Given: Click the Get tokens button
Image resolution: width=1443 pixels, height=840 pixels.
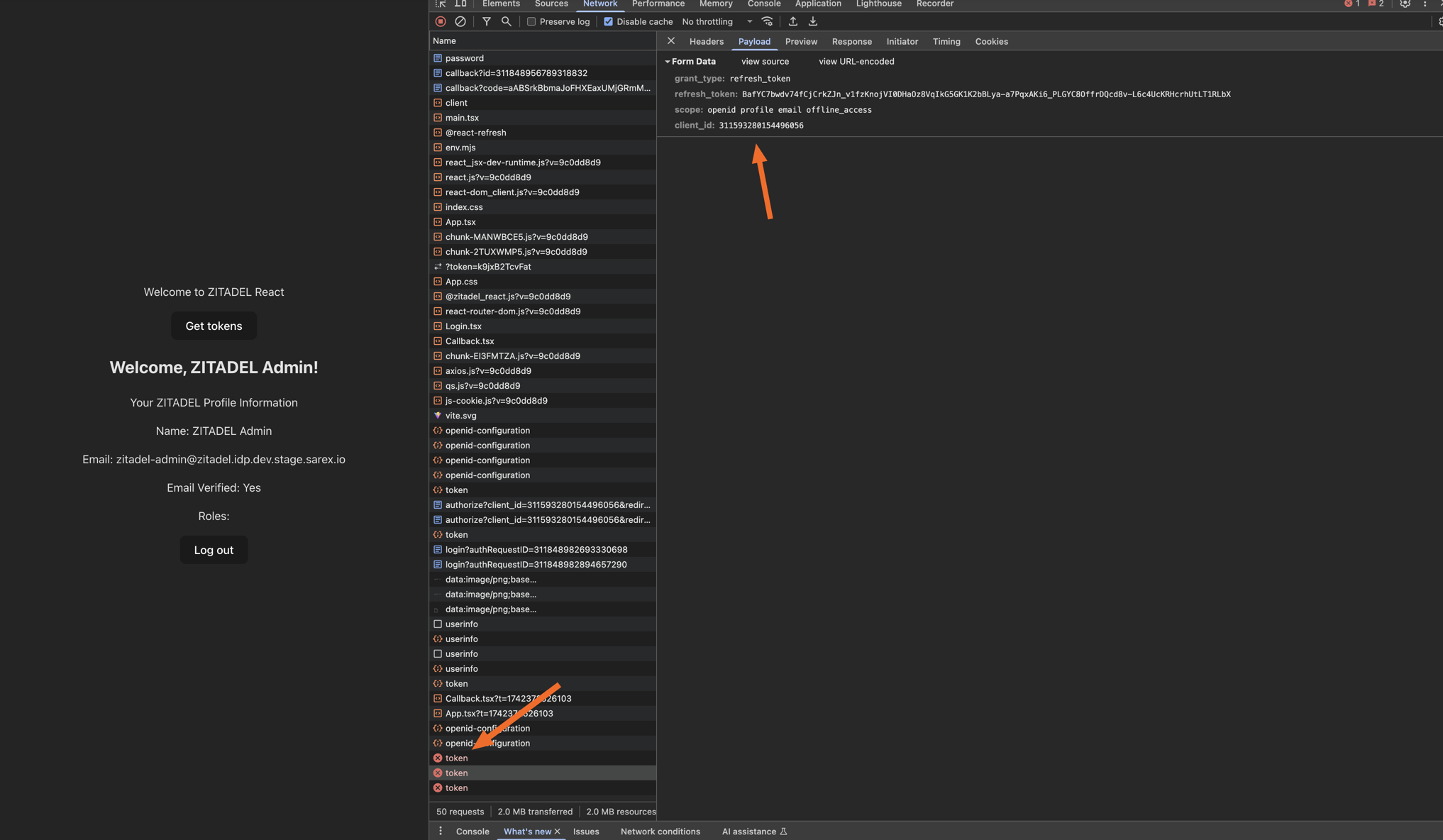Looking at the screenshot, I should tap(214, 326).
